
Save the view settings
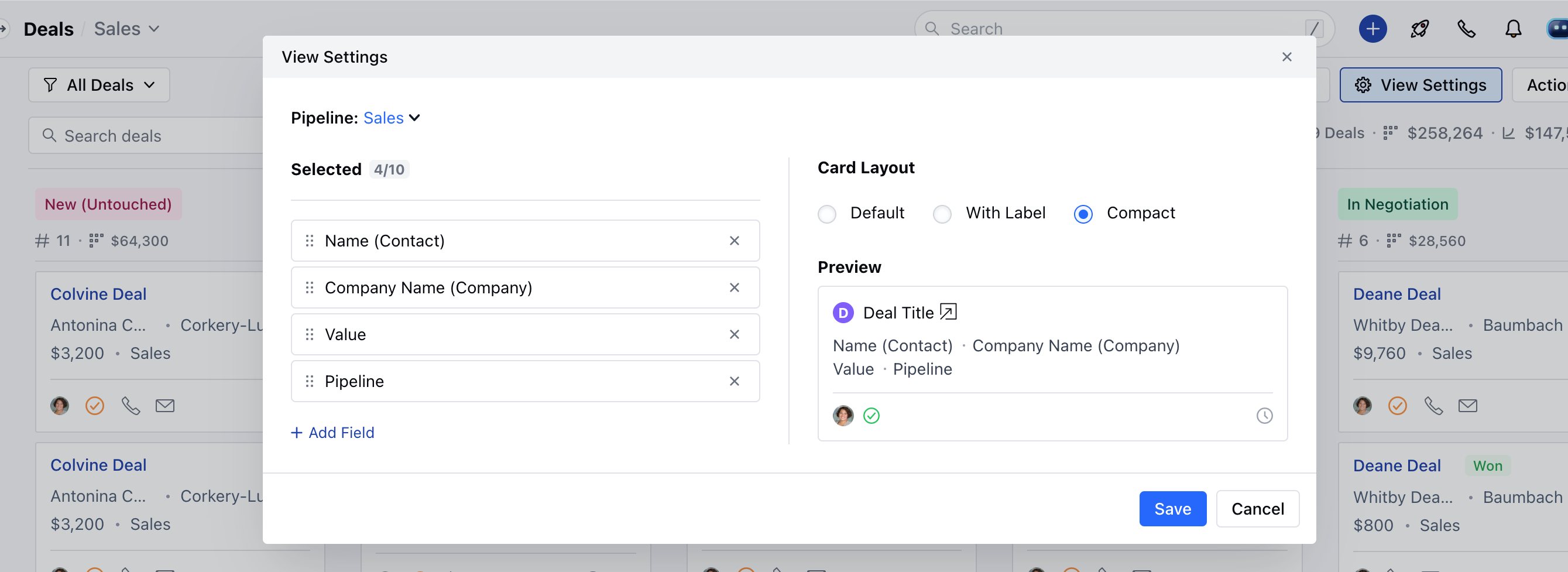tap(1172, 508)
